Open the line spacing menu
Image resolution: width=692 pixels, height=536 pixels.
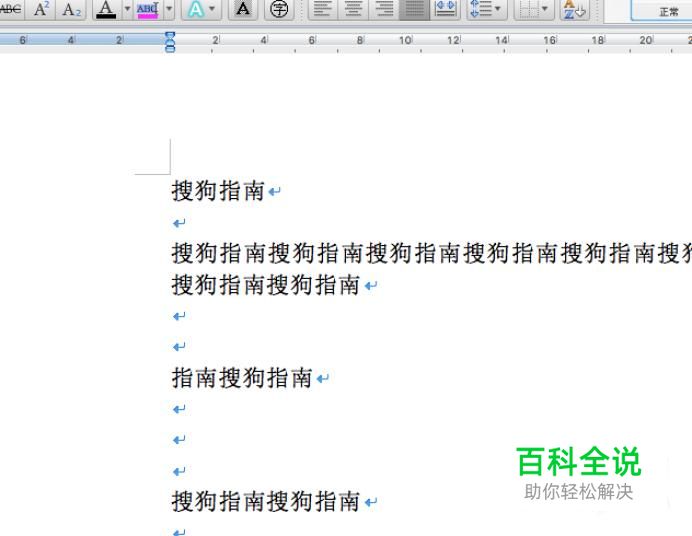click(485, 9)
